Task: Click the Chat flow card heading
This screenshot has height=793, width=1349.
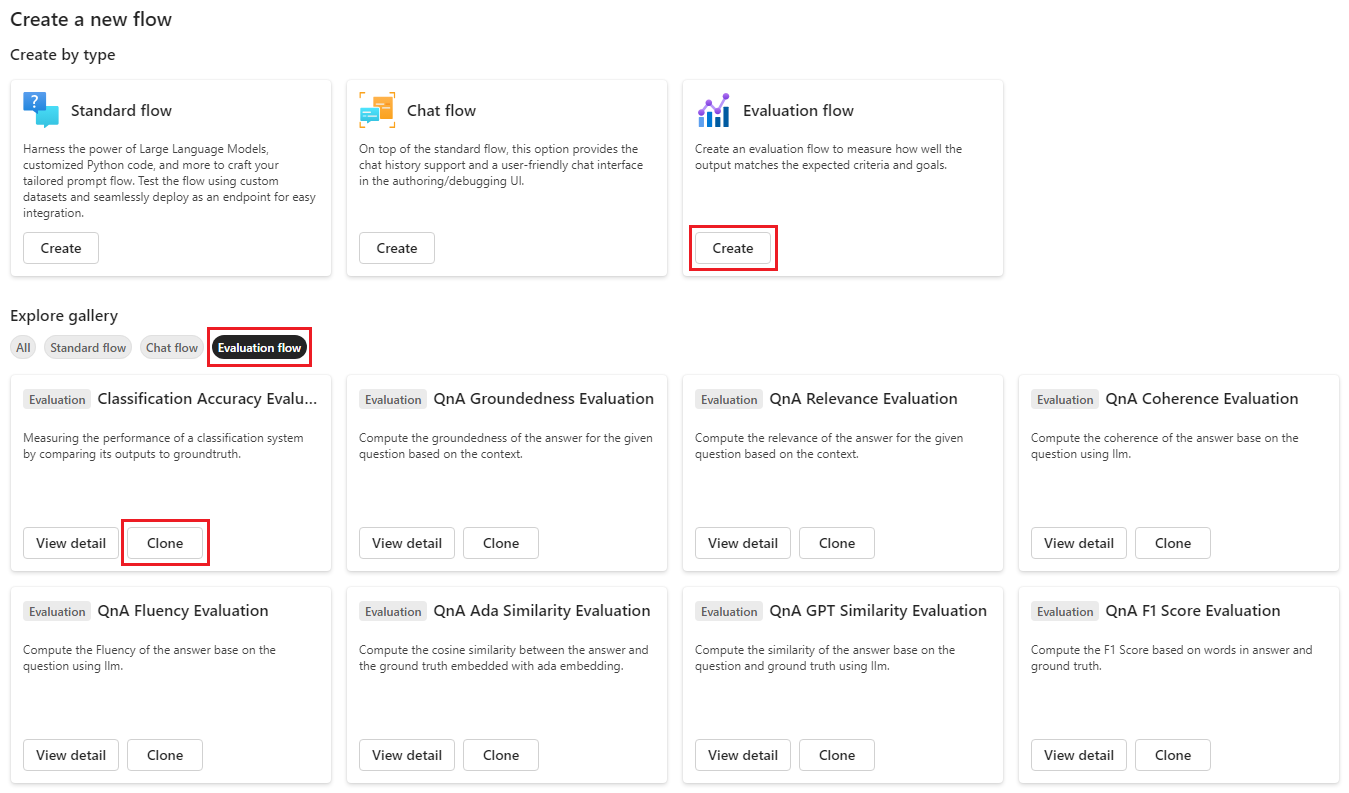Action: click(442, 111)
